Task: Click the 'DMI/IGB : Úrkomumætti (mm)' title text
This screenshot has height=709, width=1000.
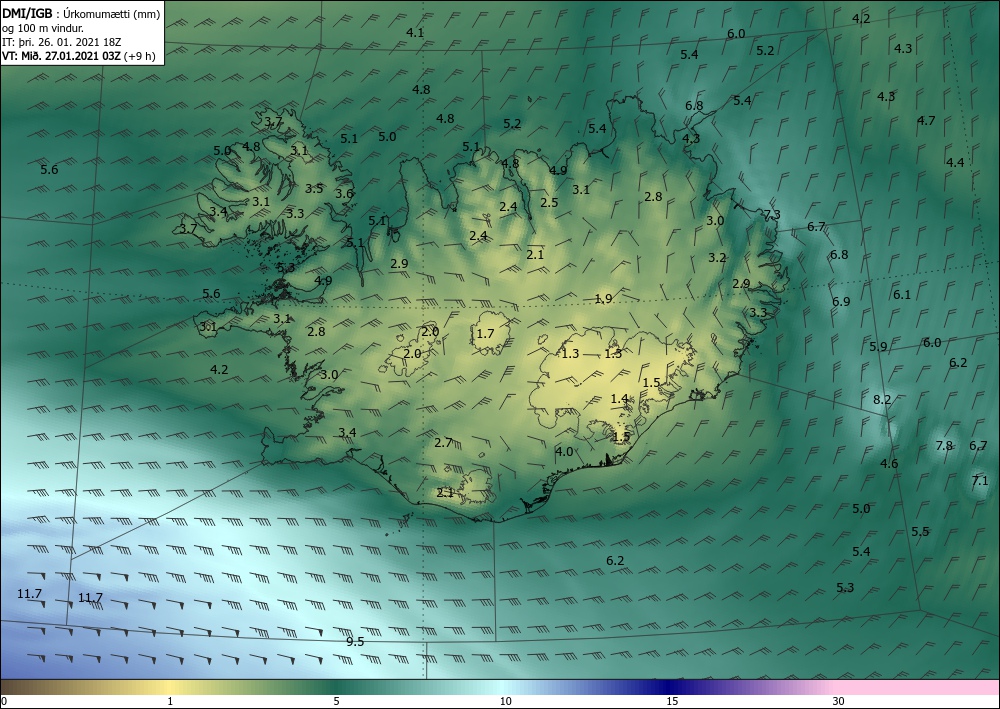Action: 81,13
